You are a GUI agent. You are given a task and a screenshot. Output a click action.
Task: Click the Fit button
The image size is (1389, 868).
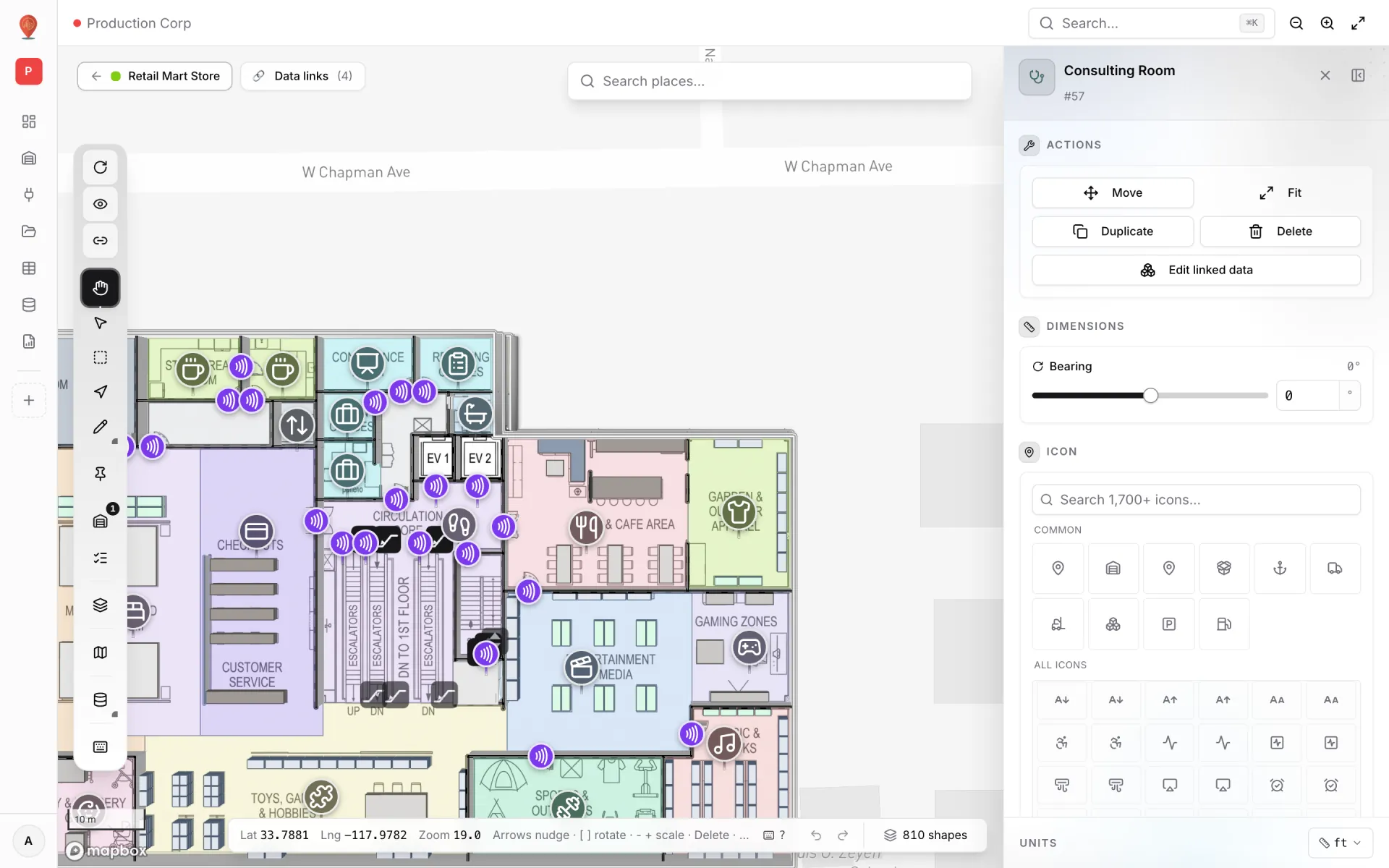(x=1280, y=192)
